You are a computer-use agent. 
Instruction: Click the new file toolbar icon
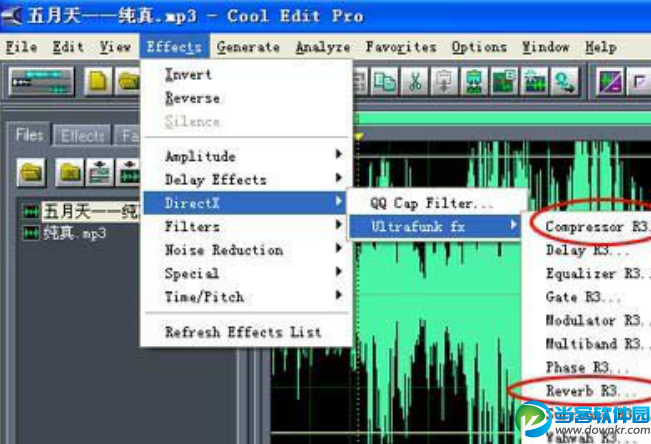[x=98, y=81]
